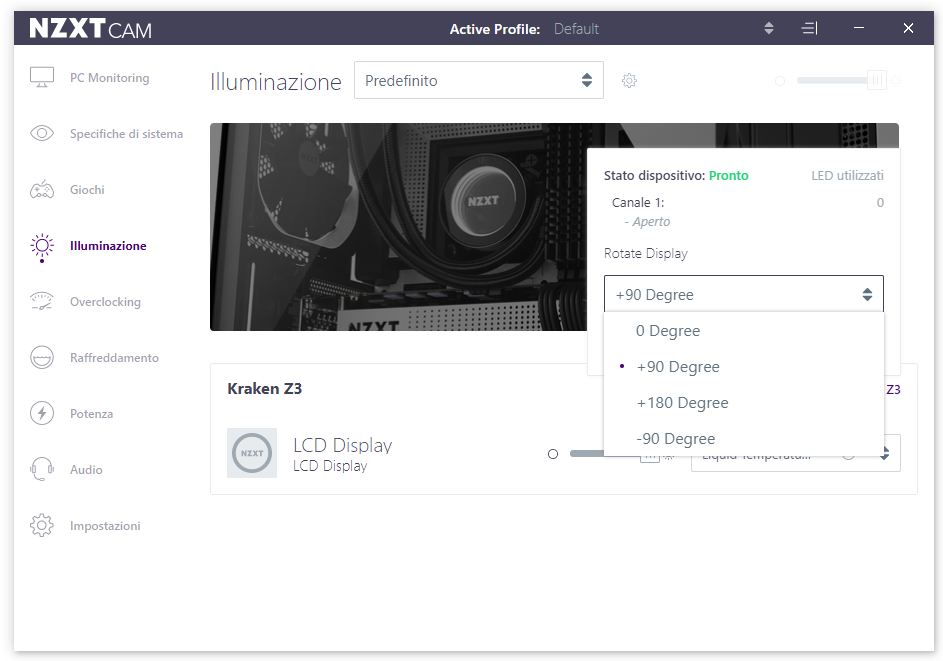Switch to the Overclocking section
This screenshot has height=661, width=943.
pos(105,301)
